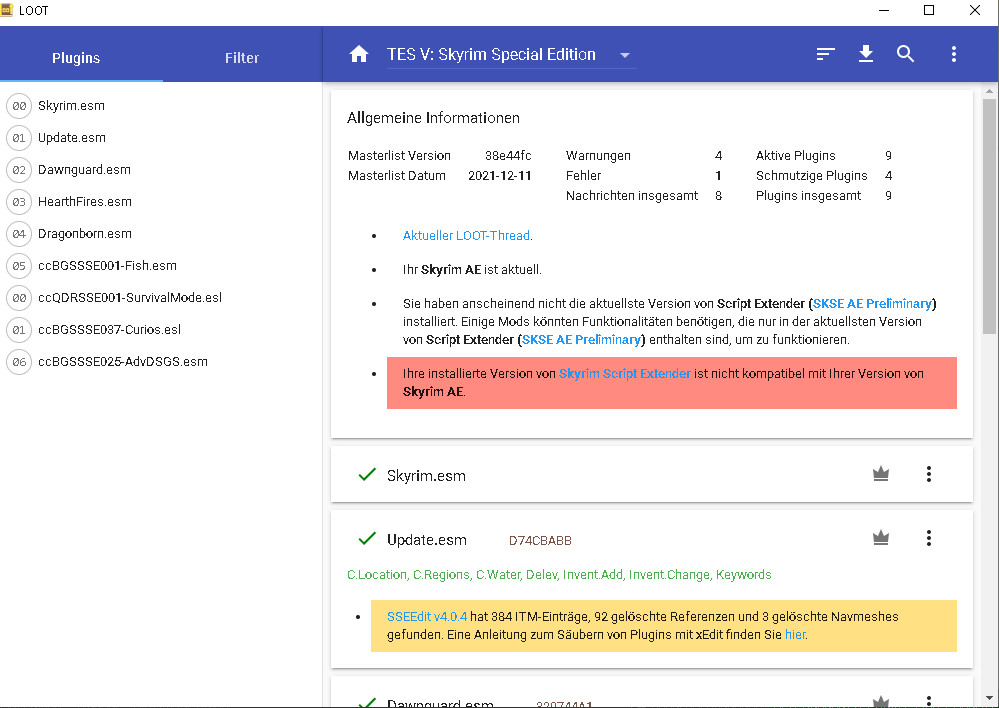Select ccBGSSSE001-Fish.esm in the sidebar
Screen dimensions: 999x708
107,266
